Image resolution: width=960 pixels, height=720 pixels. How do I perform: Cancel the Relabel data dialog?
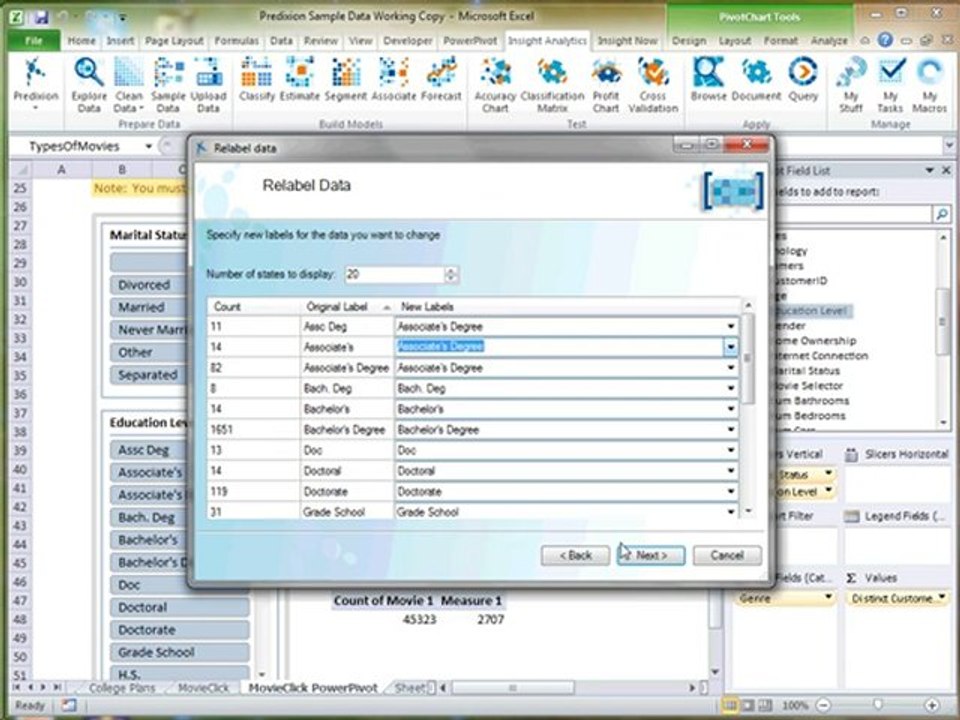[727, 555]
